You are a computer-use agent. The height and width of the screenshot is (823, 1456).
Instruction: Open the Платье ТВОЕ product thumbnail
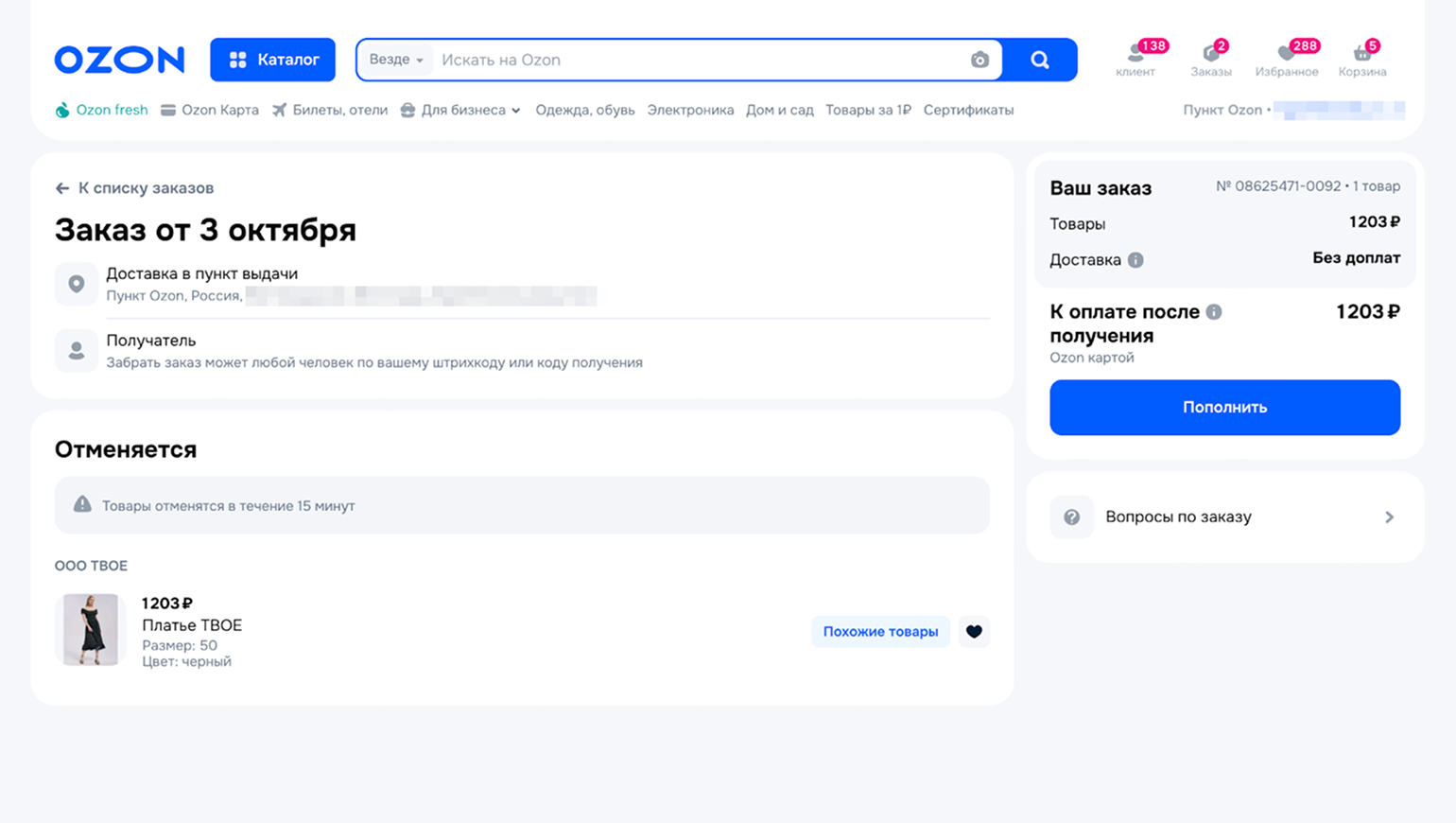tap(90, 630)
